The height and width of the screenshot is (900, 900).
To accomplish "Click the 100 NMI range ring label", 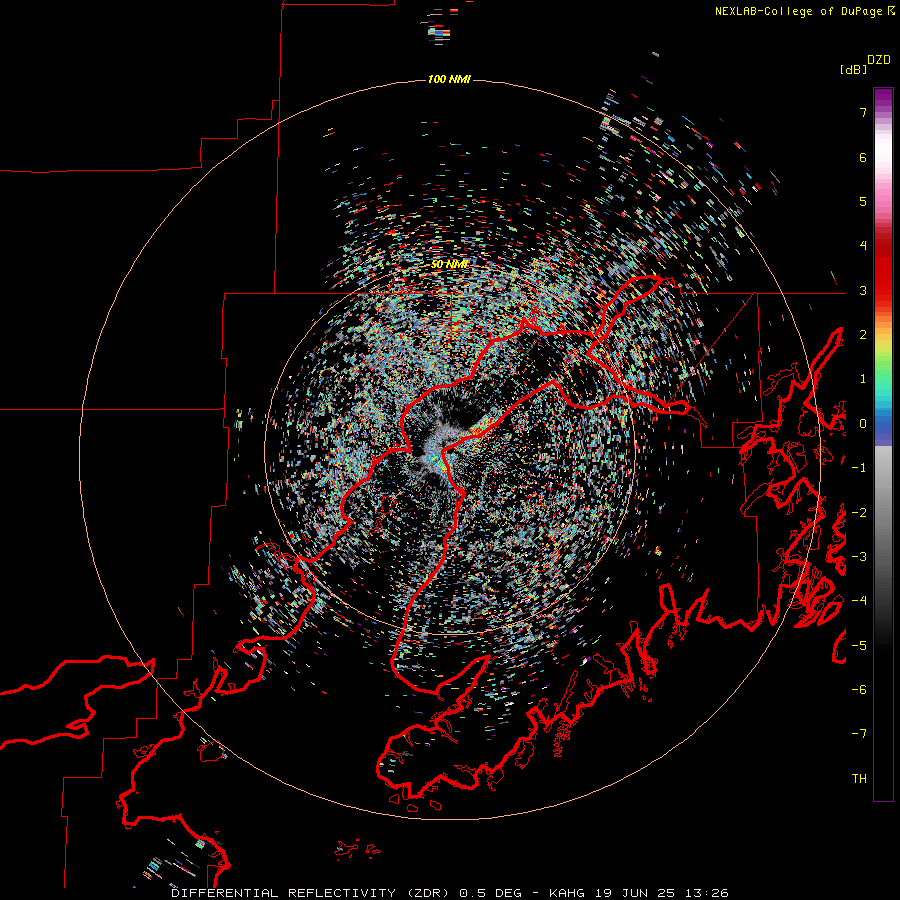I will coord(449,79).
